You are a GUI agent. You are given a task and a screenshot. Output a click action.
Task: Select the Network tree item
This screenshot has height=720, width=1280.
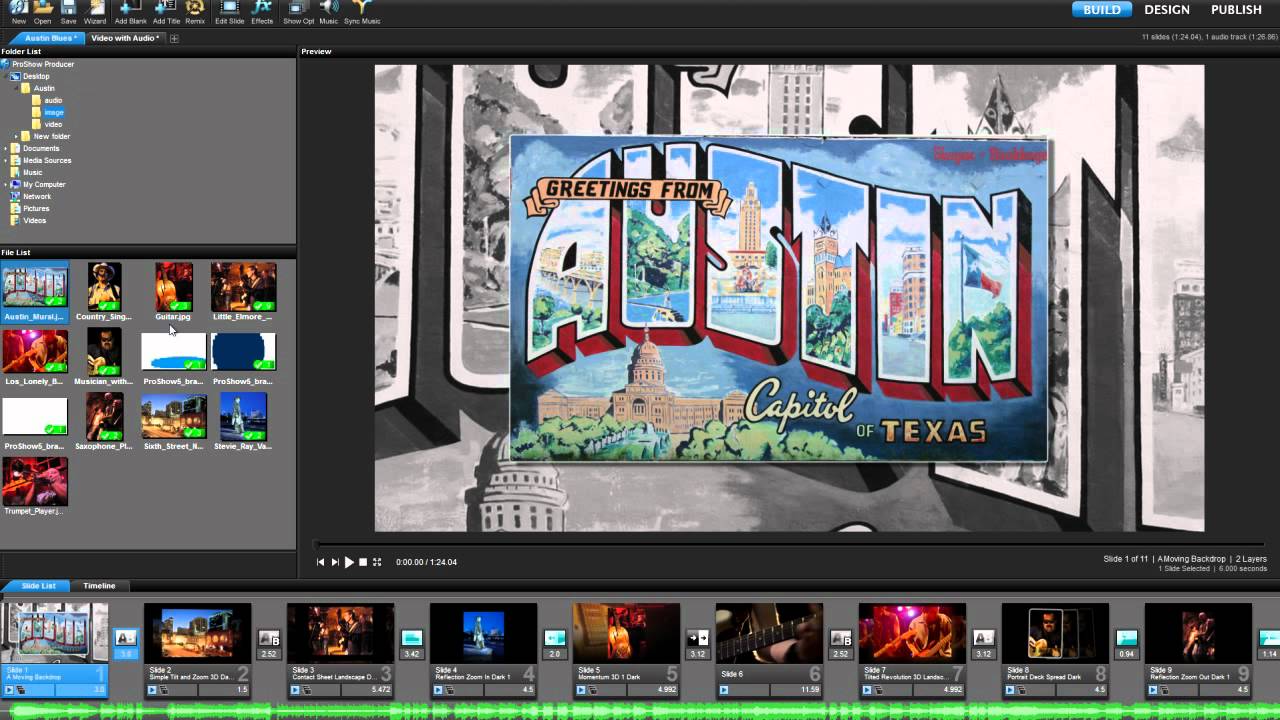(x=31, y=196)
